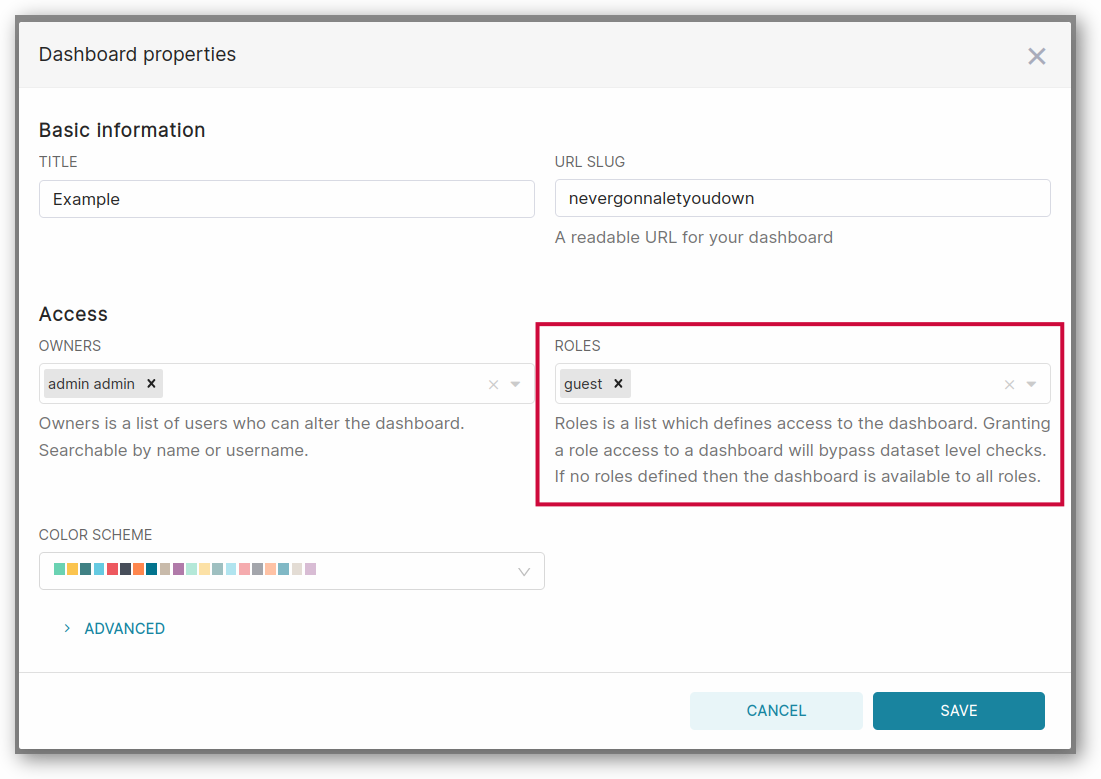Screen dimensions: 1101x779
Task: Click the URL slug field "nevergonnaletyoudown"
Action: click(x=802, y=198)
